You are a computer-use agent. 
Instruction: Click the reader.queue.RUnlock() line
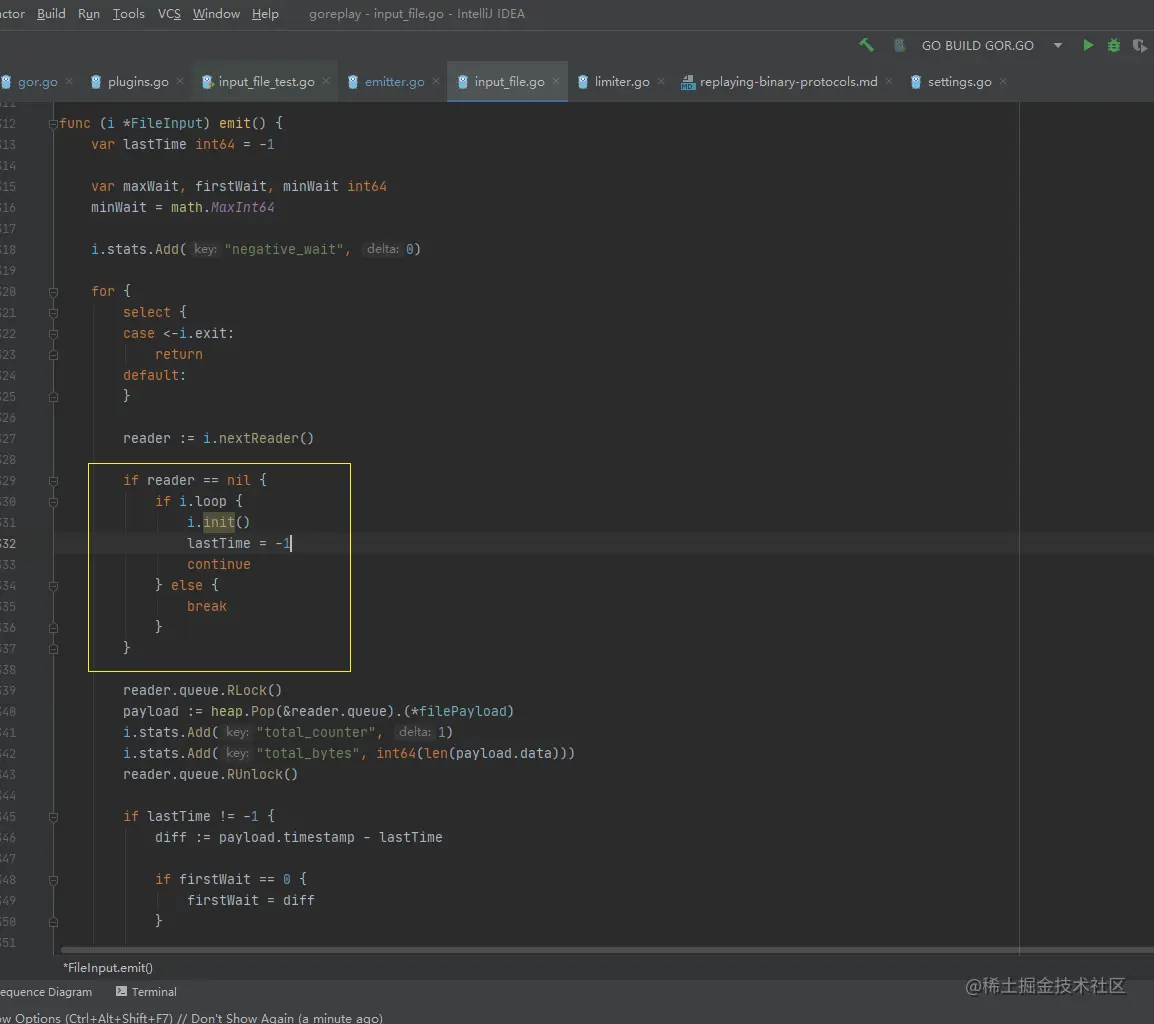210,774
